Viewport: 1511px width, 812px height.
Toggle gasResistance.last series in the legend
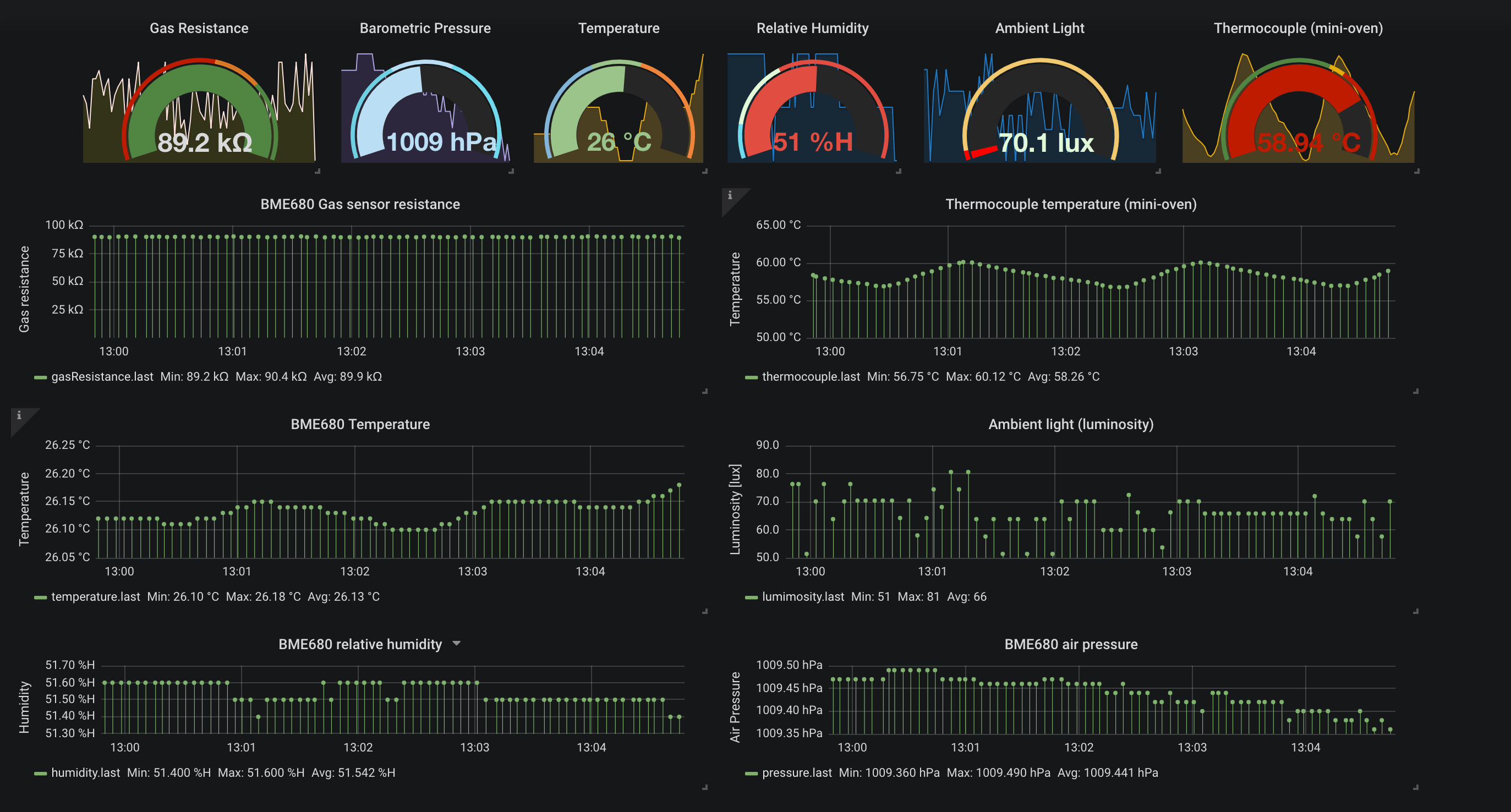[103, 376]
